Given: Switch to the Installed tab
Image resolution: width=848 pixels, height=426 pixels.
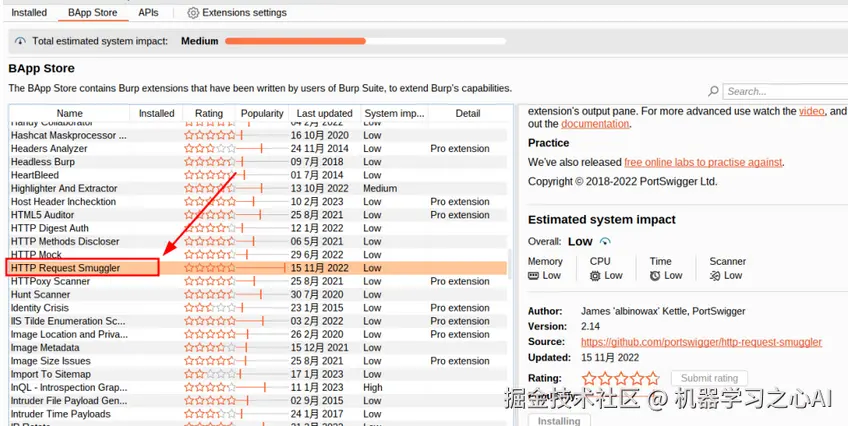Looking at the screenshot, I should point(29,12).
